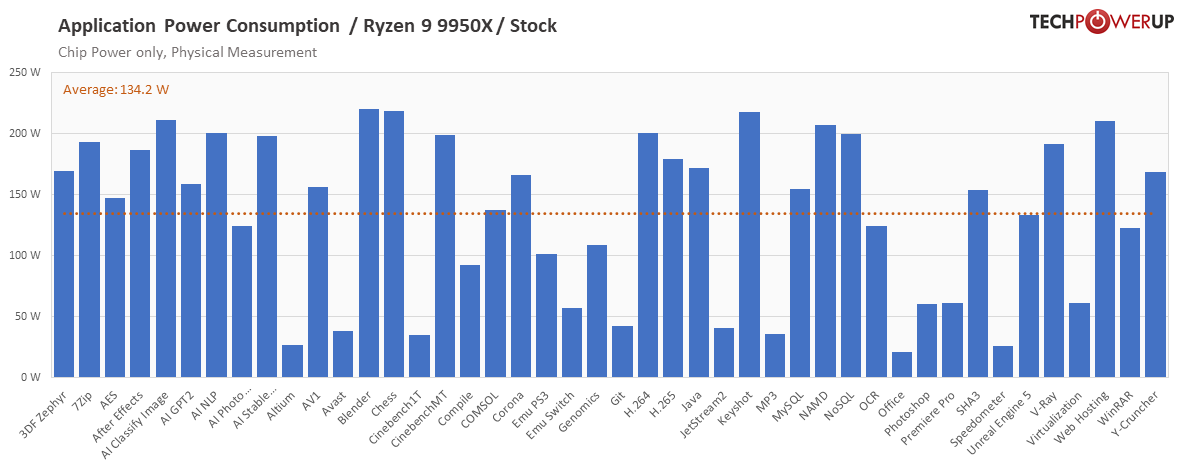Click the '150 W' axis label
This screenshot has height=467, width=1183.
[27, 195]
